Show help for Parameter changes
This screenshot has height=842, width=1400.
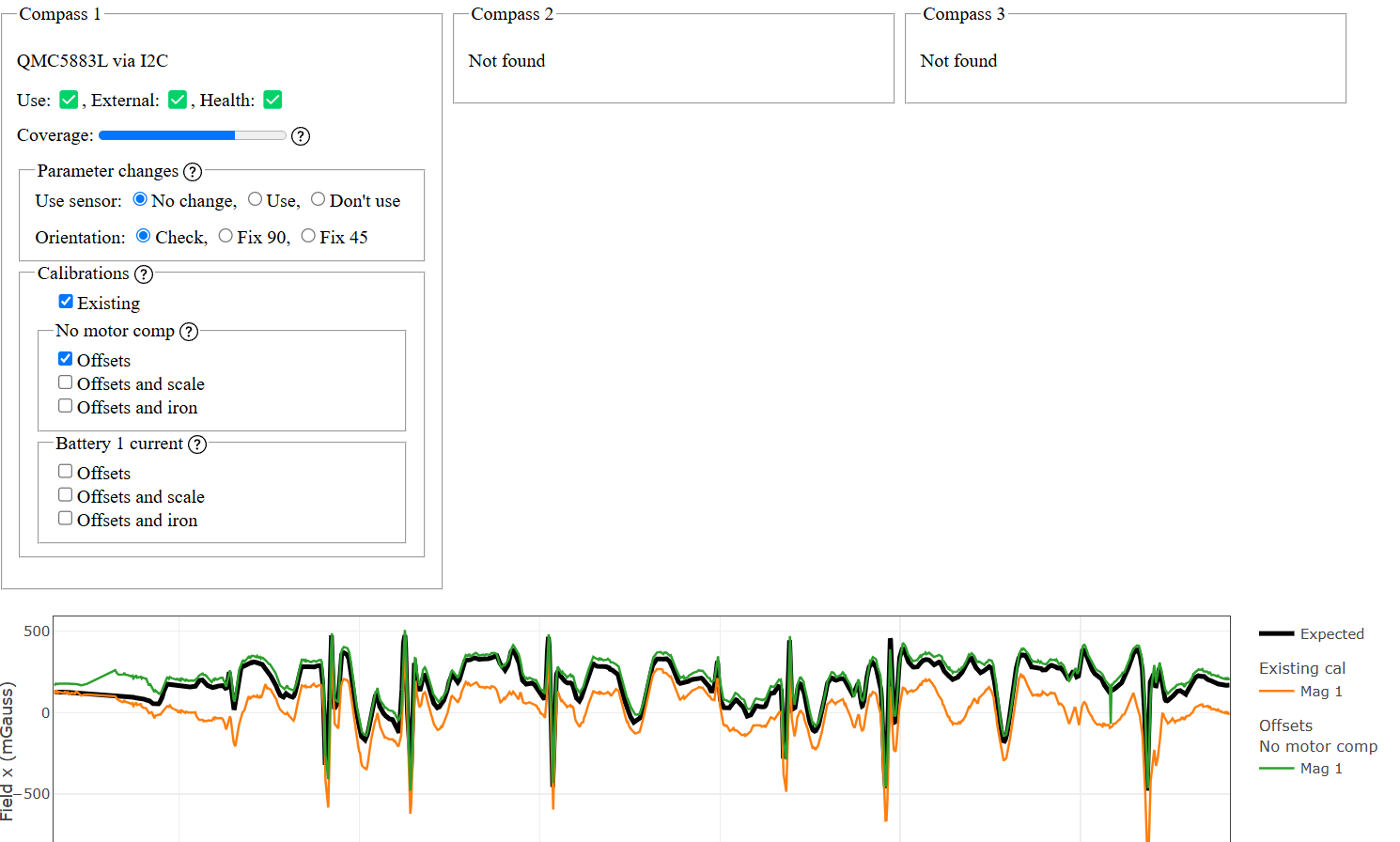pos(193,172)
